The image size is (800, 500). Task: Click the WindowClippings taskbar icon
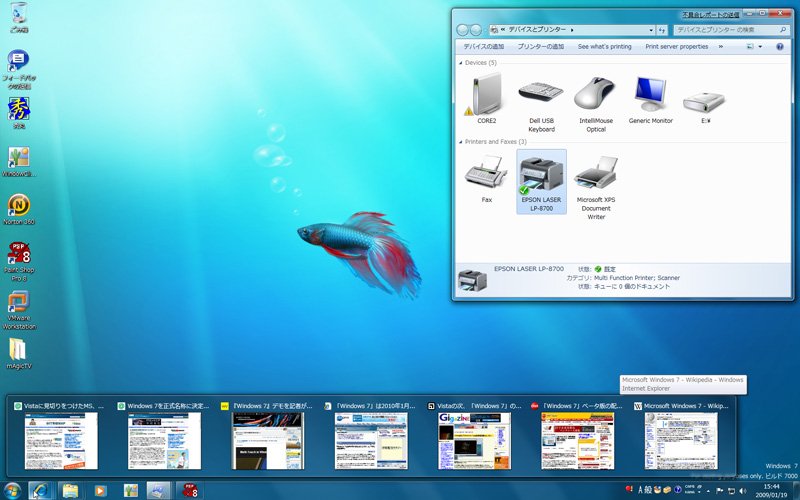click(131, 490)
